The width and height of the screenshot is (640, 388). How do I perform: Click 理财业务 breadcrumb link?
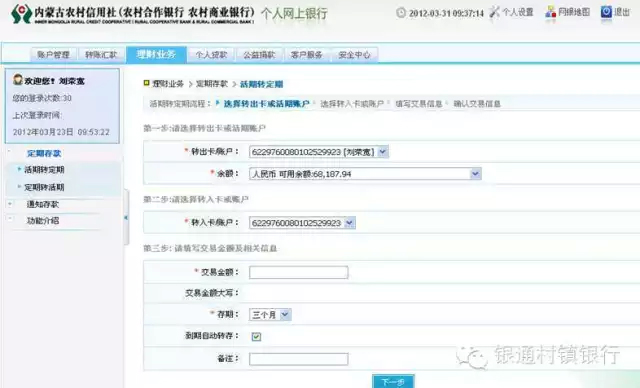click(168, 84)
